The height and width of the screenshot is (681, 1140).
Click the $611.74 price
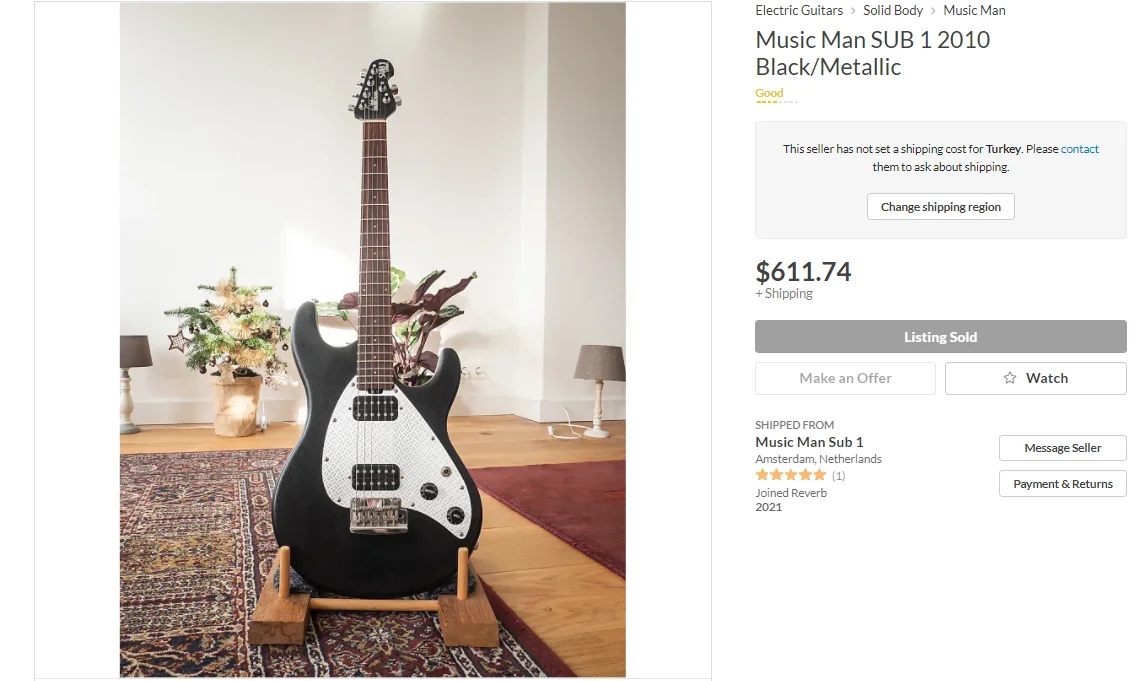[803, 272]
